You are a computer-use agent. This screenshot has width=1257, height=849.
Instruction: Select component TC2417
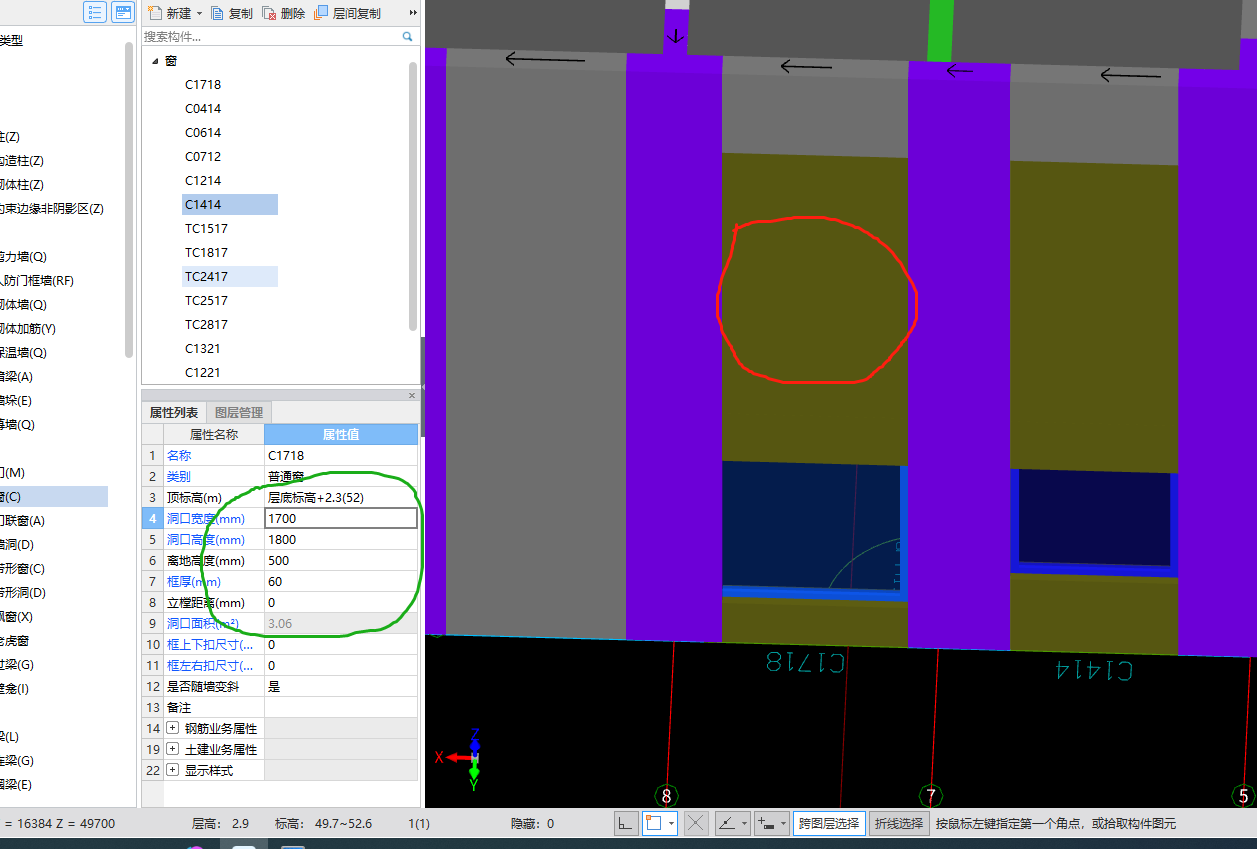pos(229,277)
